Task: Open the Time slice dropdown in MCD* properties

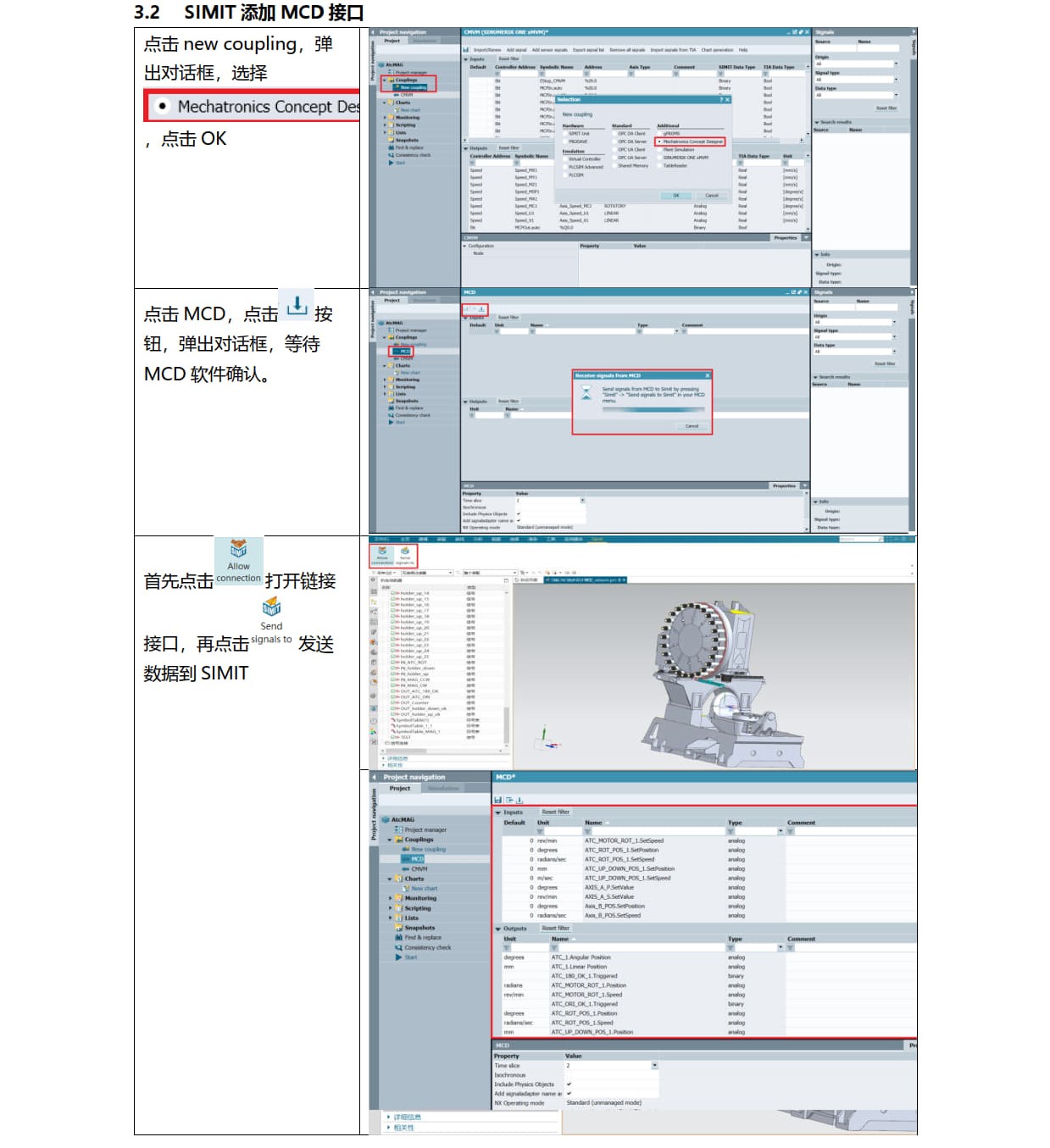Action: tap(654, 1065)
